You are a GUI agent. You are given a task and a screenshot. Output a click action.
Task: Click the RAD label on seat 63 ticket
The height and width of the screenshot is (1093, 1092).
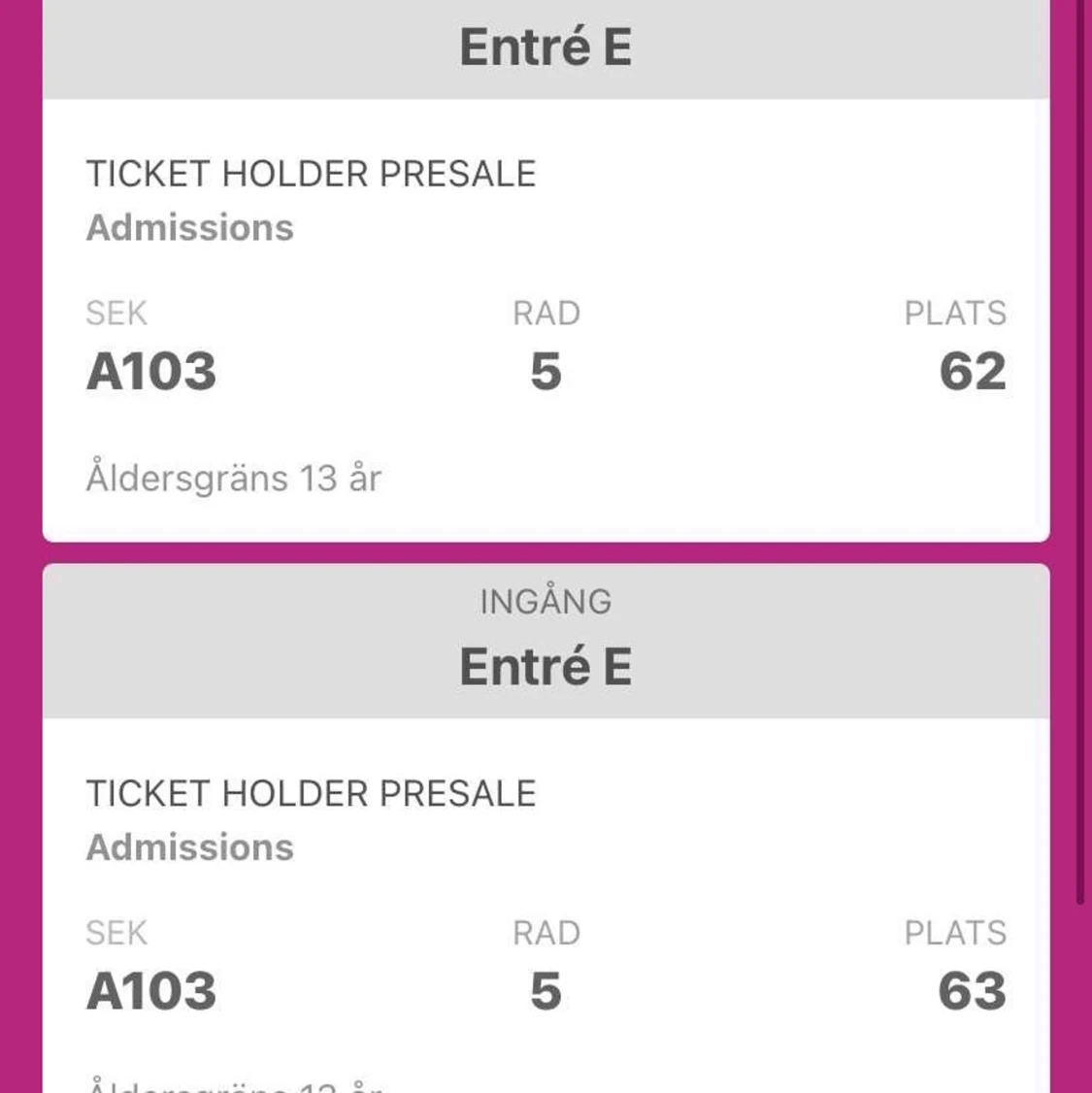pyautogui.click(x=546, y=933)
